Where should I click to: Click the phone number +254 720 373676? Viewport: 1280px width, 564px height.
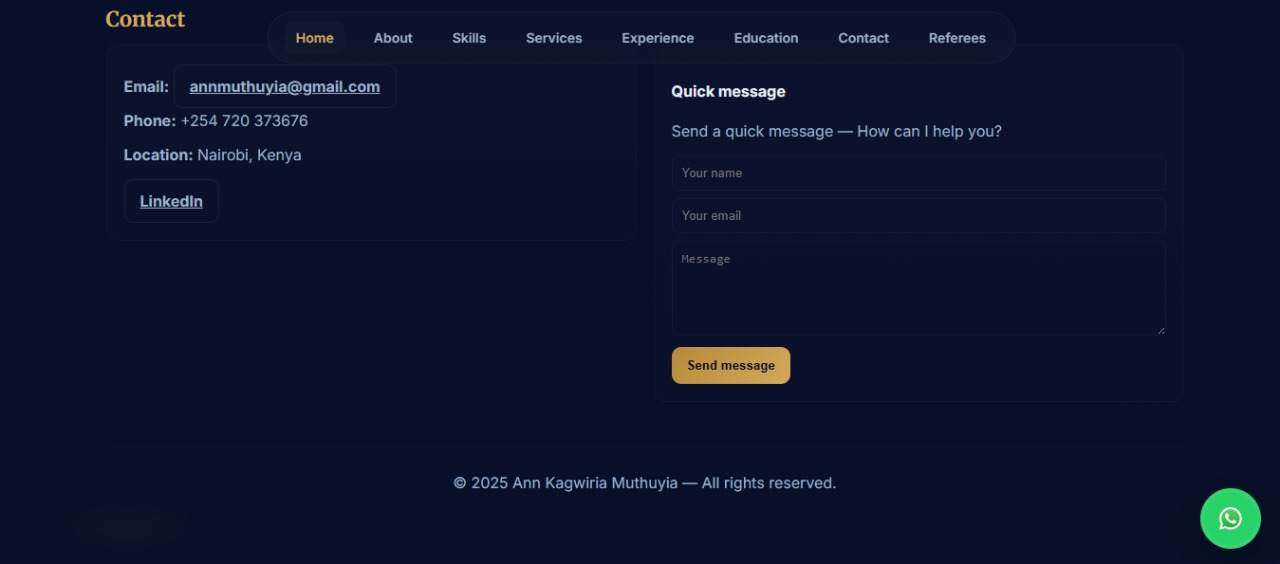click(244, 121)
